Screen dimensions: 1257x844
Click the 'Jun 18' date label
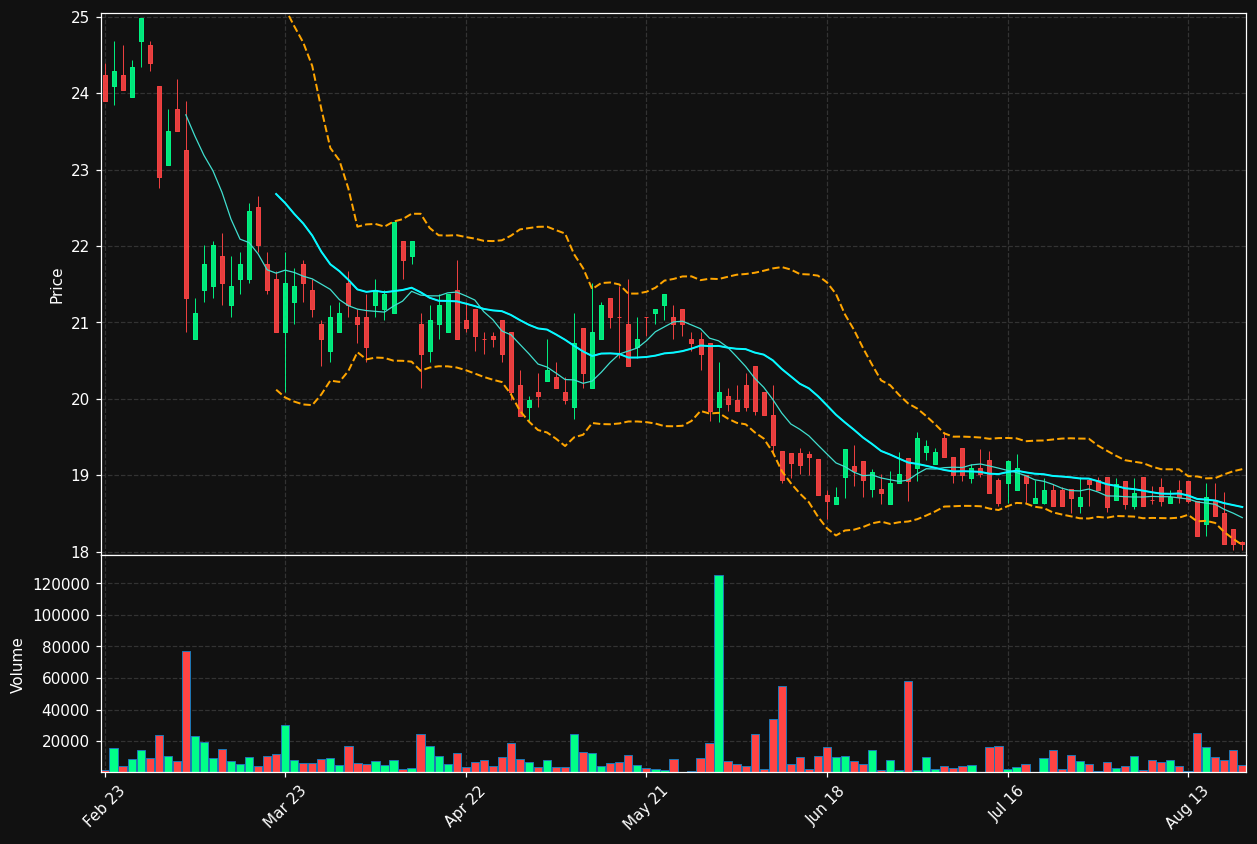point(826,806)
